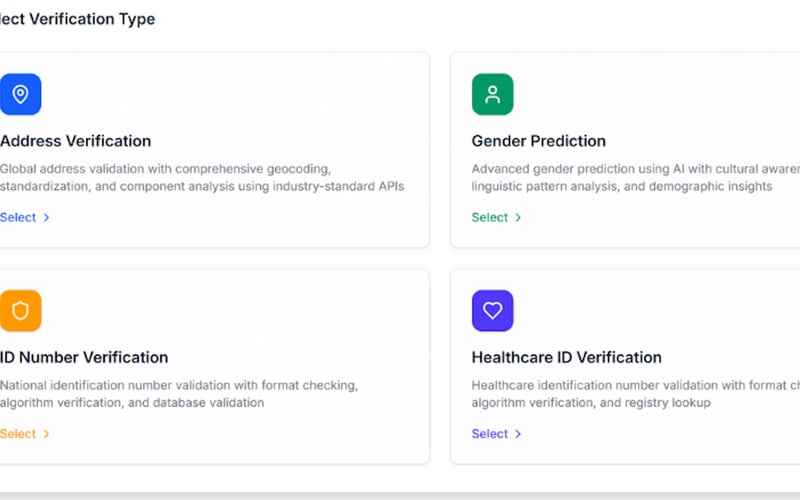
Task: Pick Healthcare ID Verification via purple Select
Action: (490, 433)
